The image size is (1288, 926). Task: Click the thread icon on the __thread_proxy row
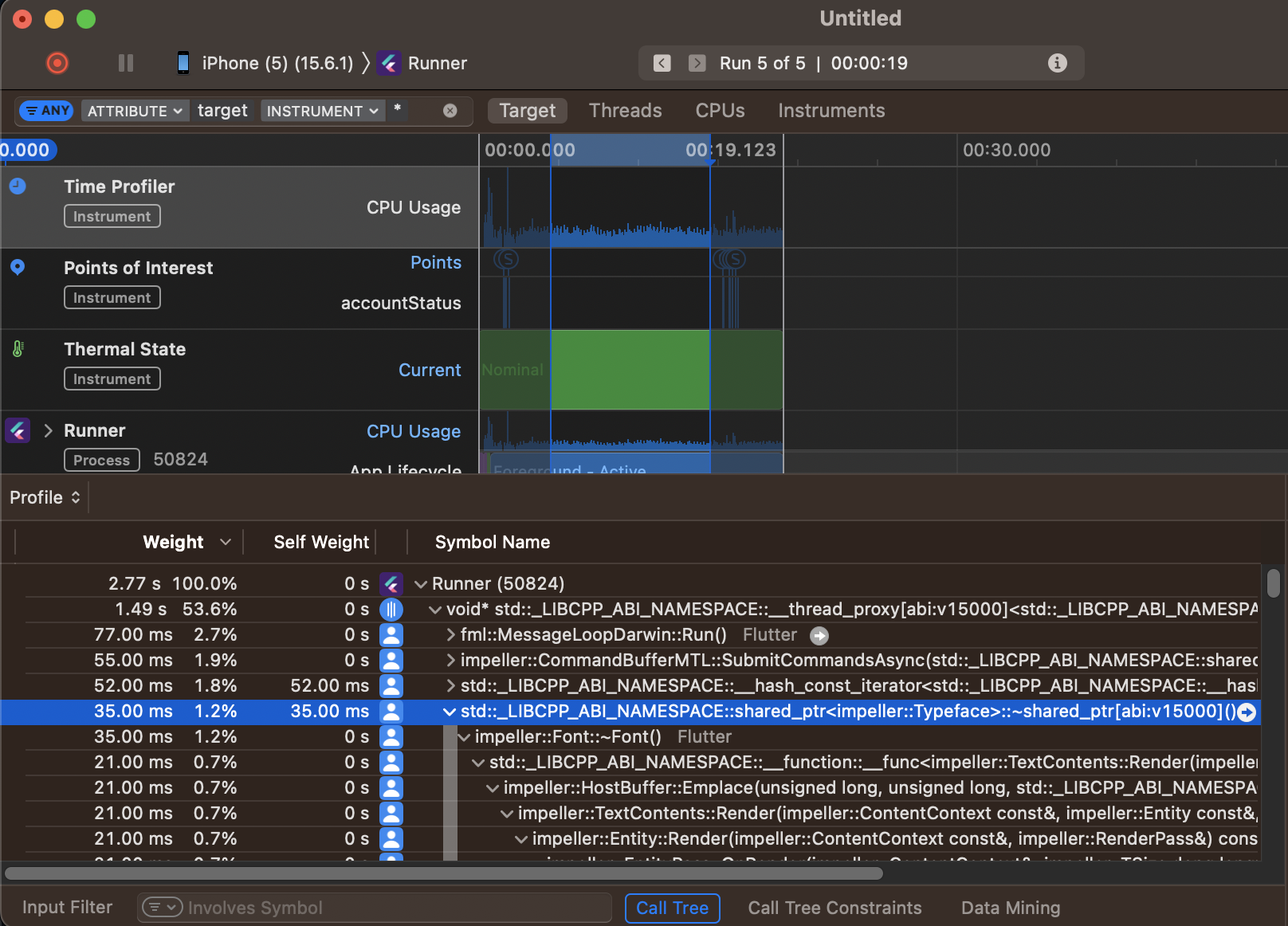(x=391, y=609)
